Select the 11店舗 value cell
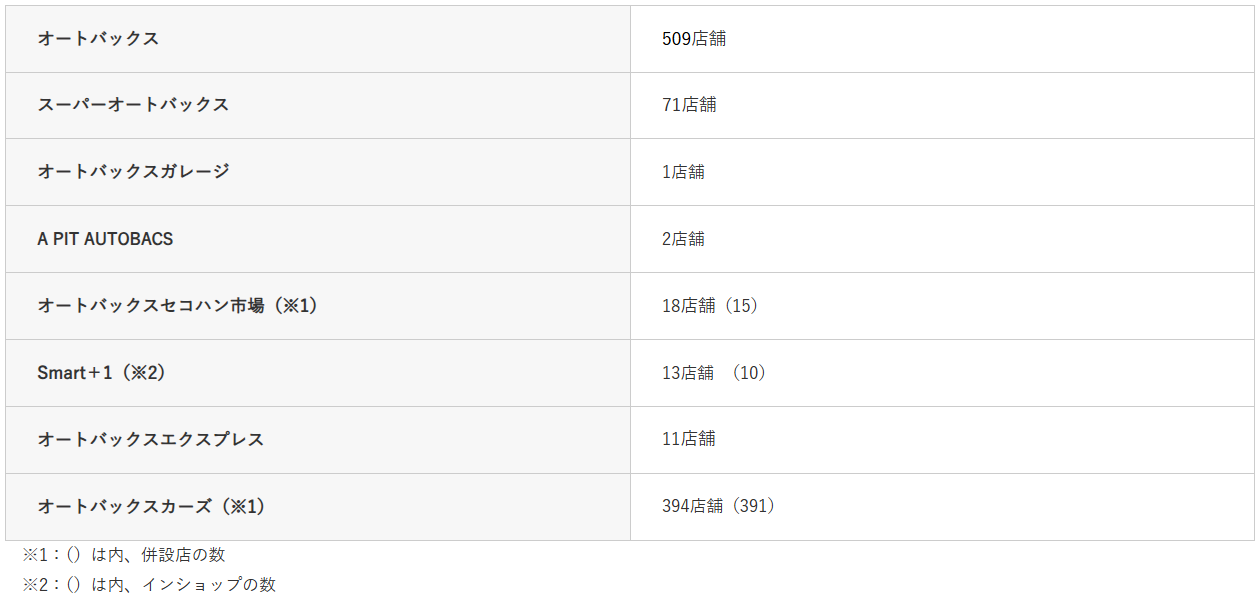 coord(688,439)
